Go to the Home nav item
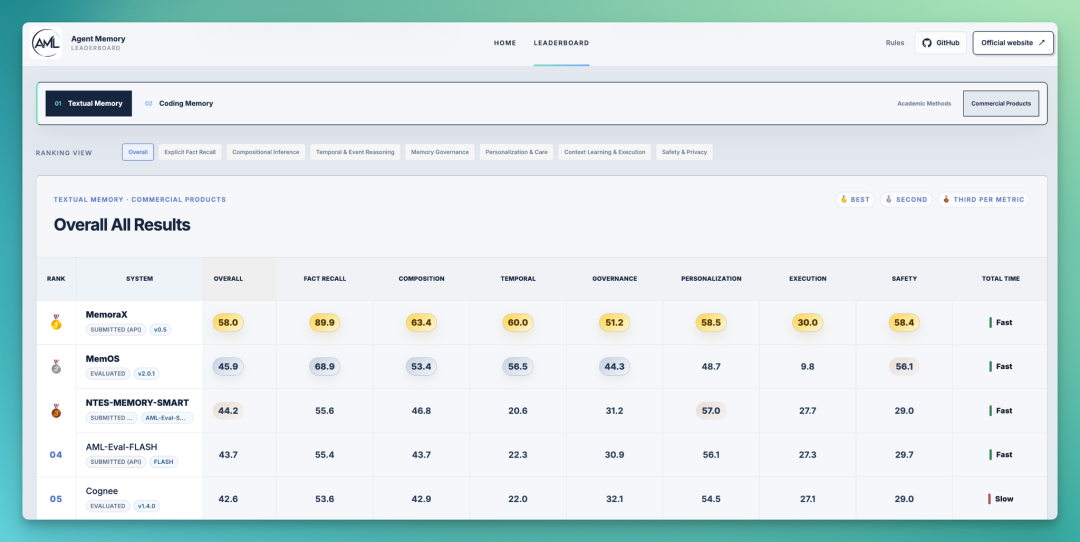This screenshot has width=1080, height=542. tap(505, 43)
